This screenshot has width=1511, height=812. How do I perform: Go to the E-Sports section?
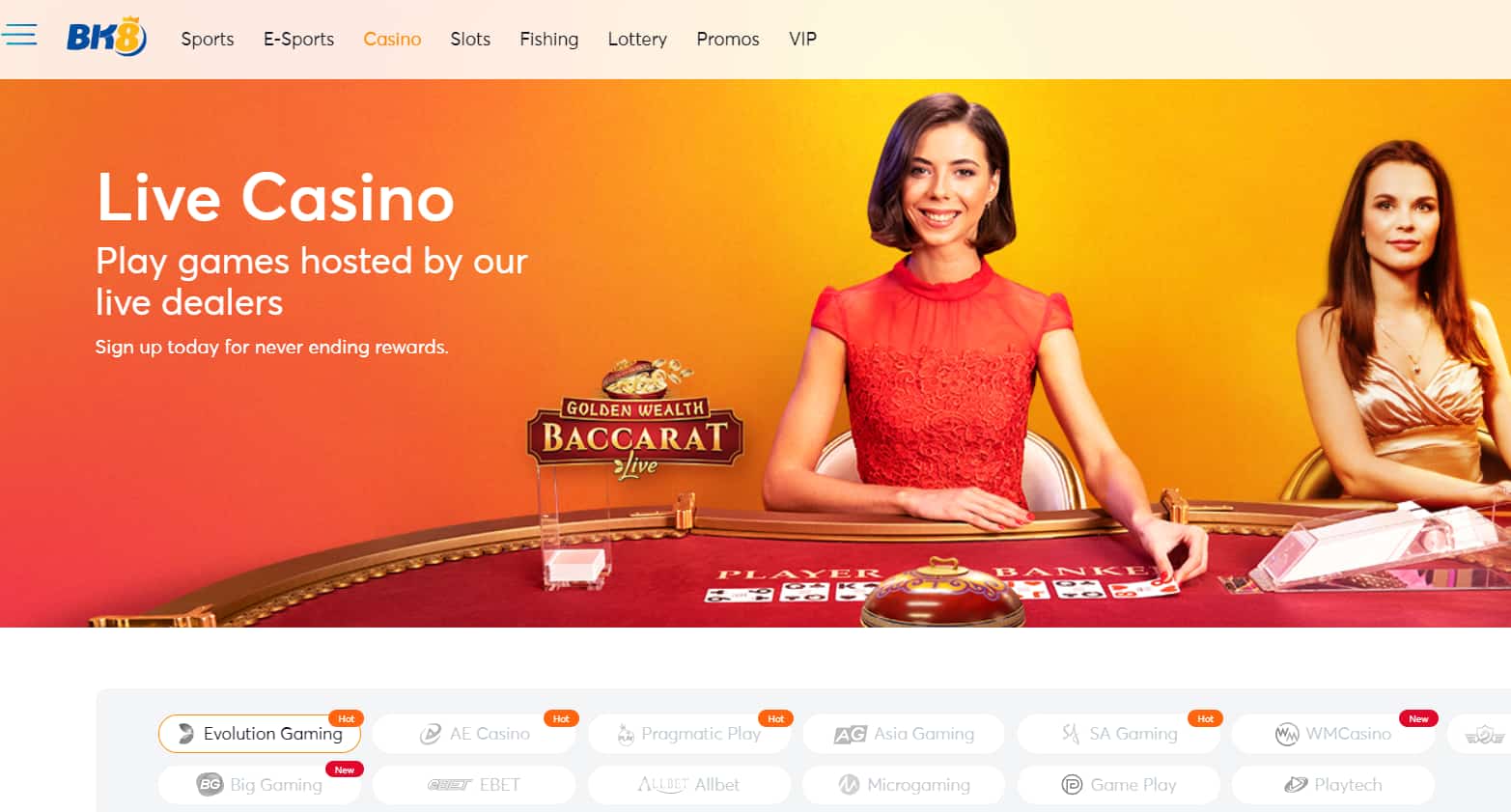click(x=298, y=39)
